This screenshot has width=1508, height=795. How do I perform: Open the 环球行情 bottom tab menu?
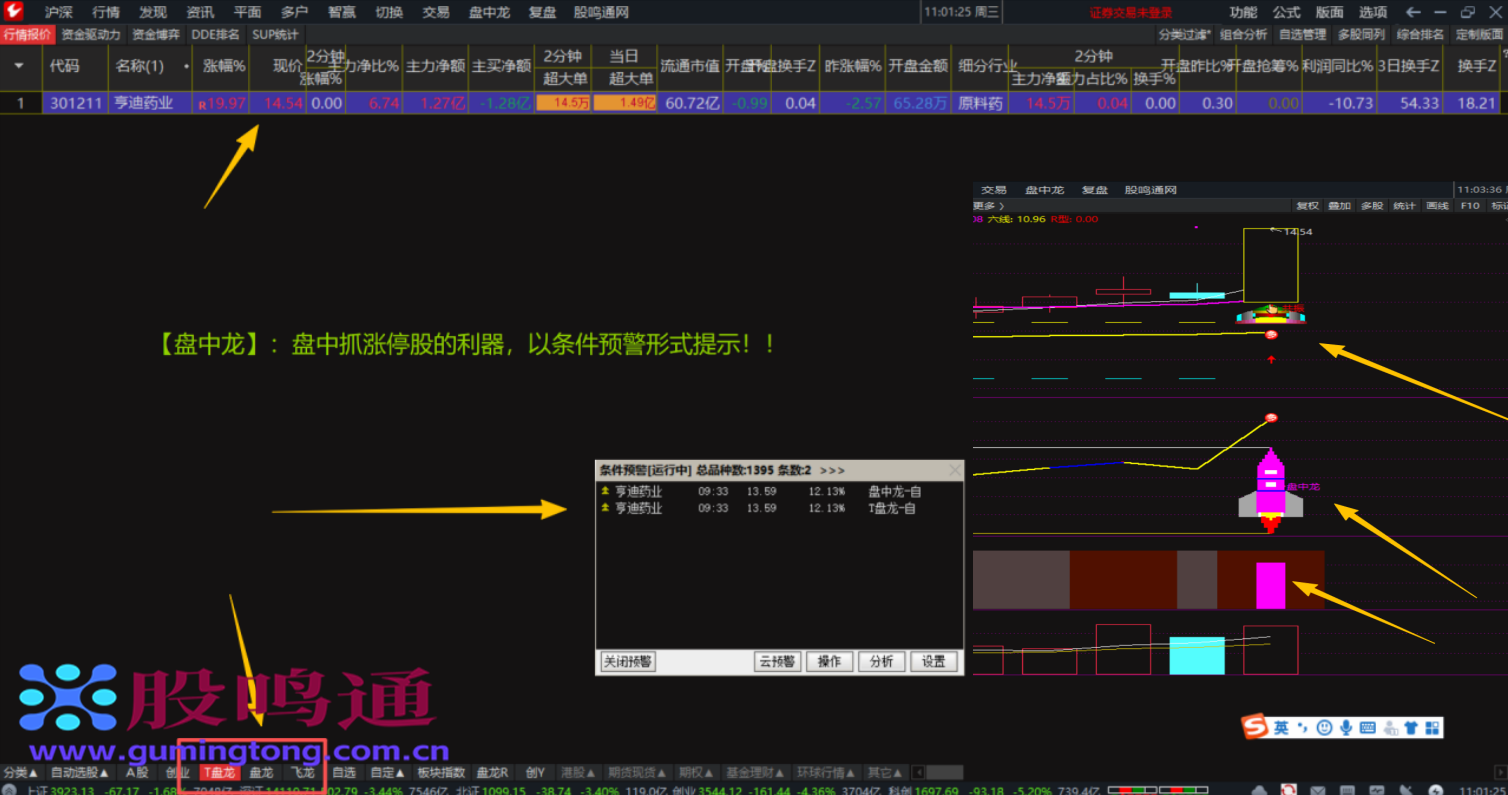tap(828, 772)
